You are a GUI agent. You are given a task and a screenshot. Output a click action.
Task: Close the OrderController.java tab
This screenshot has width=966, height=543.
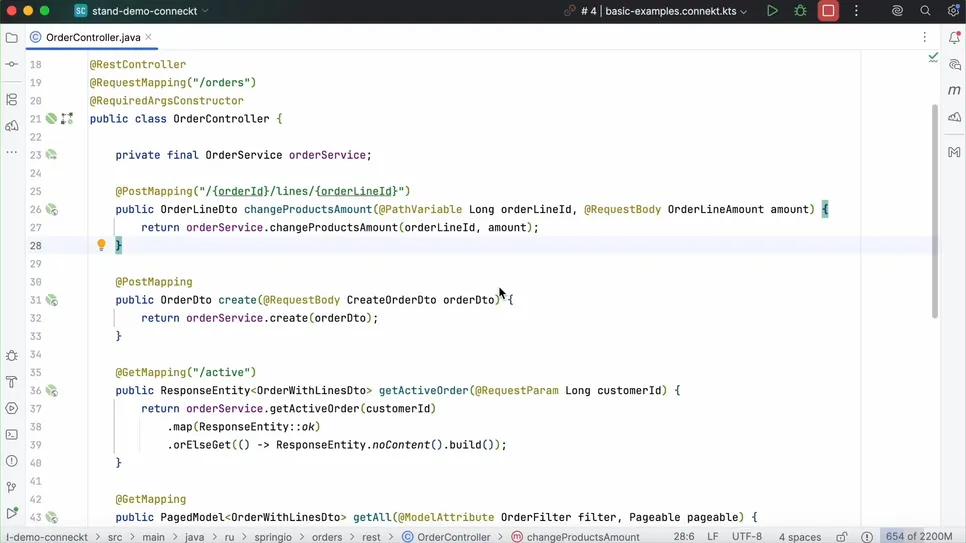[x=148, y=37]
